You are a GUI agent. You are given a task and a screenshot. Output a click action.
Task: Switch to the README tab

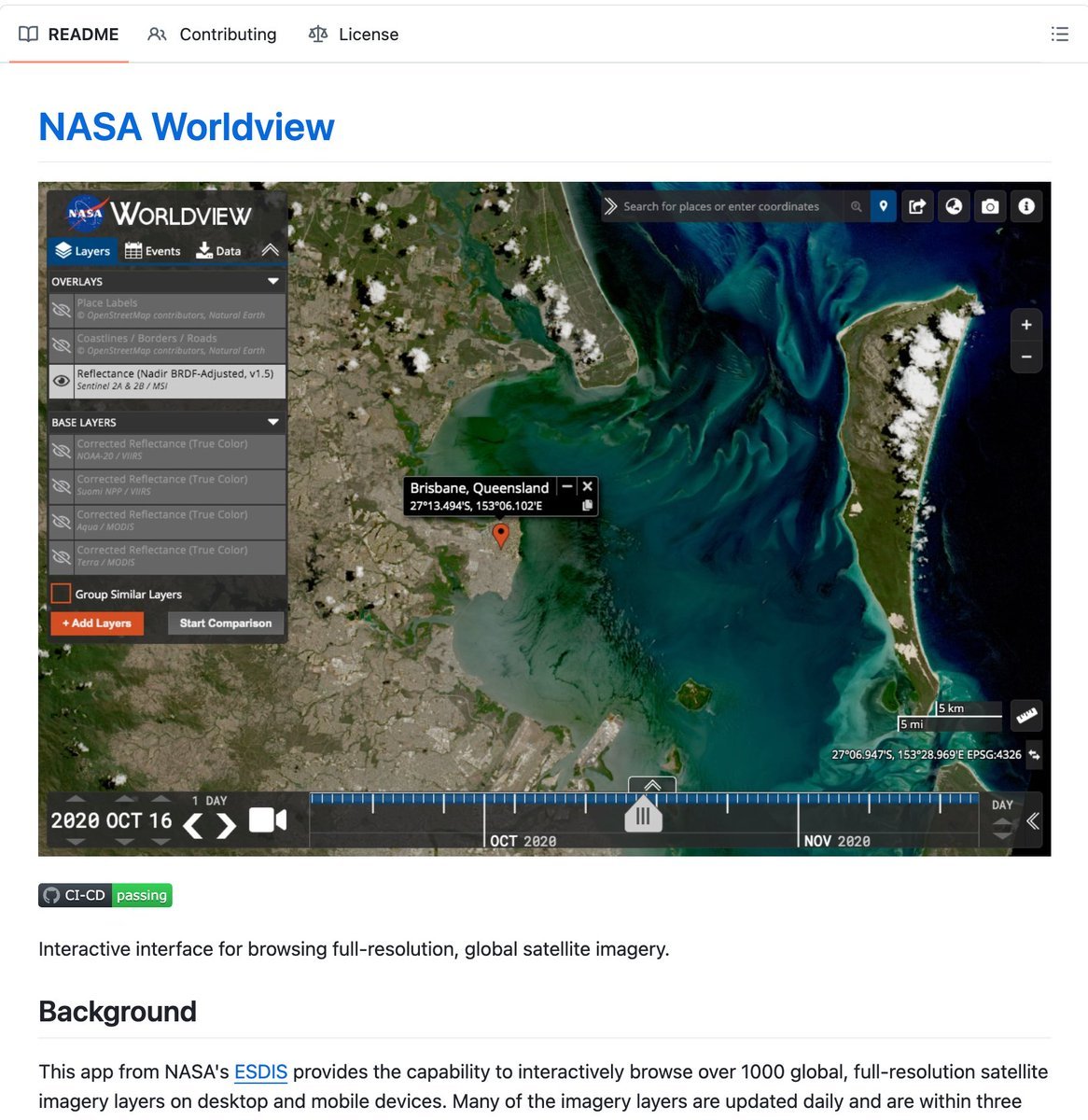(69, 35)
